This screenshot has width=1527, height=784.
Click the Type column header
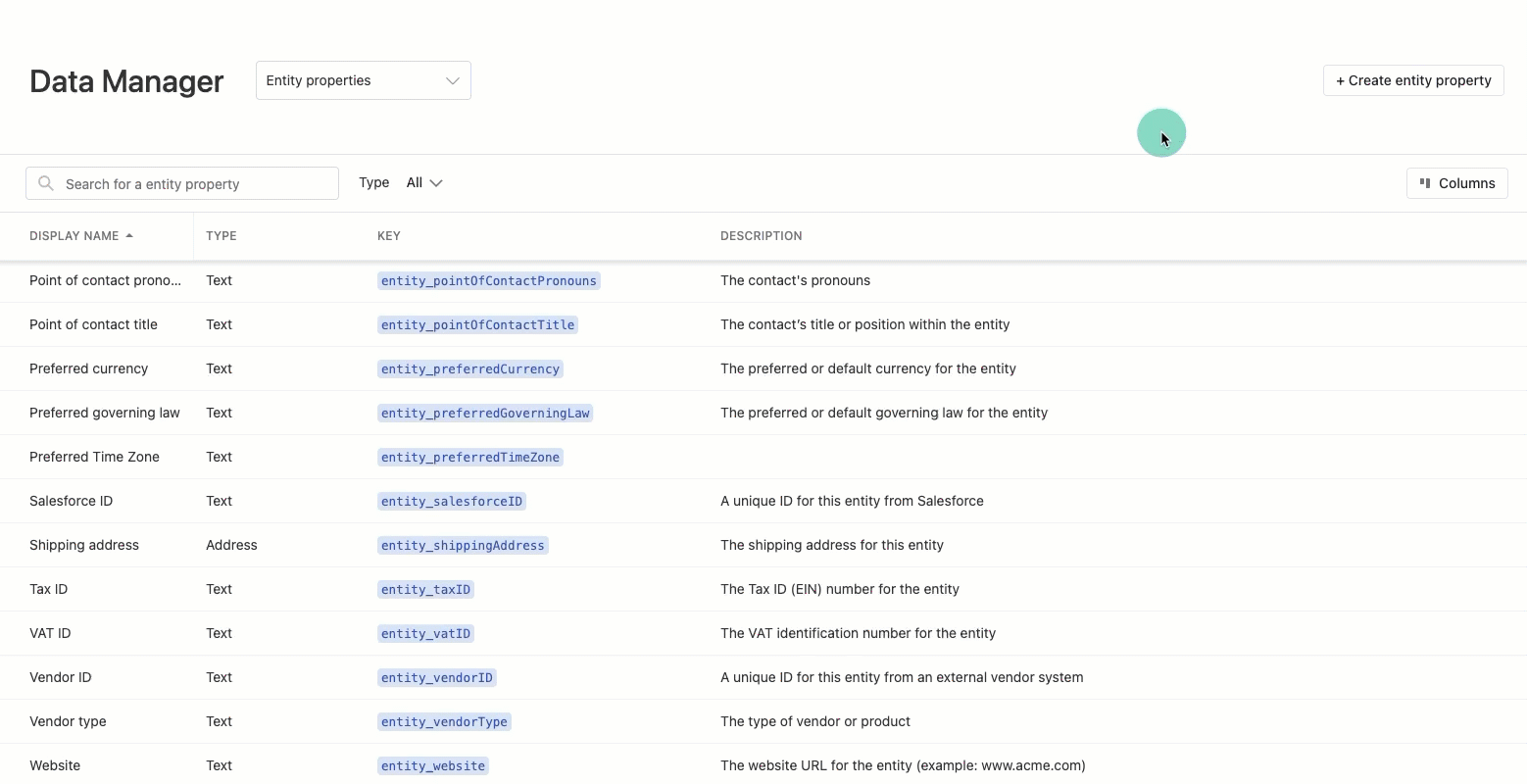pos(222,236)
